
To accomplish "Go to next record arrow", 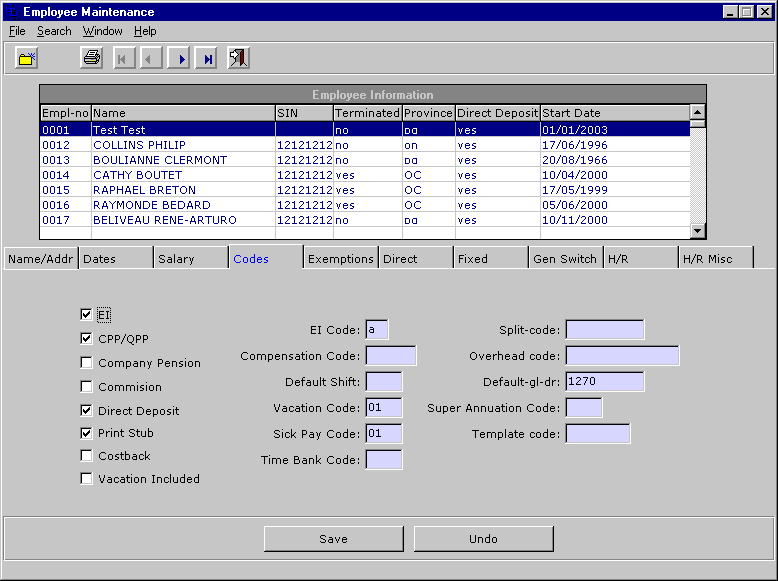I will click(x=180, y=59).
